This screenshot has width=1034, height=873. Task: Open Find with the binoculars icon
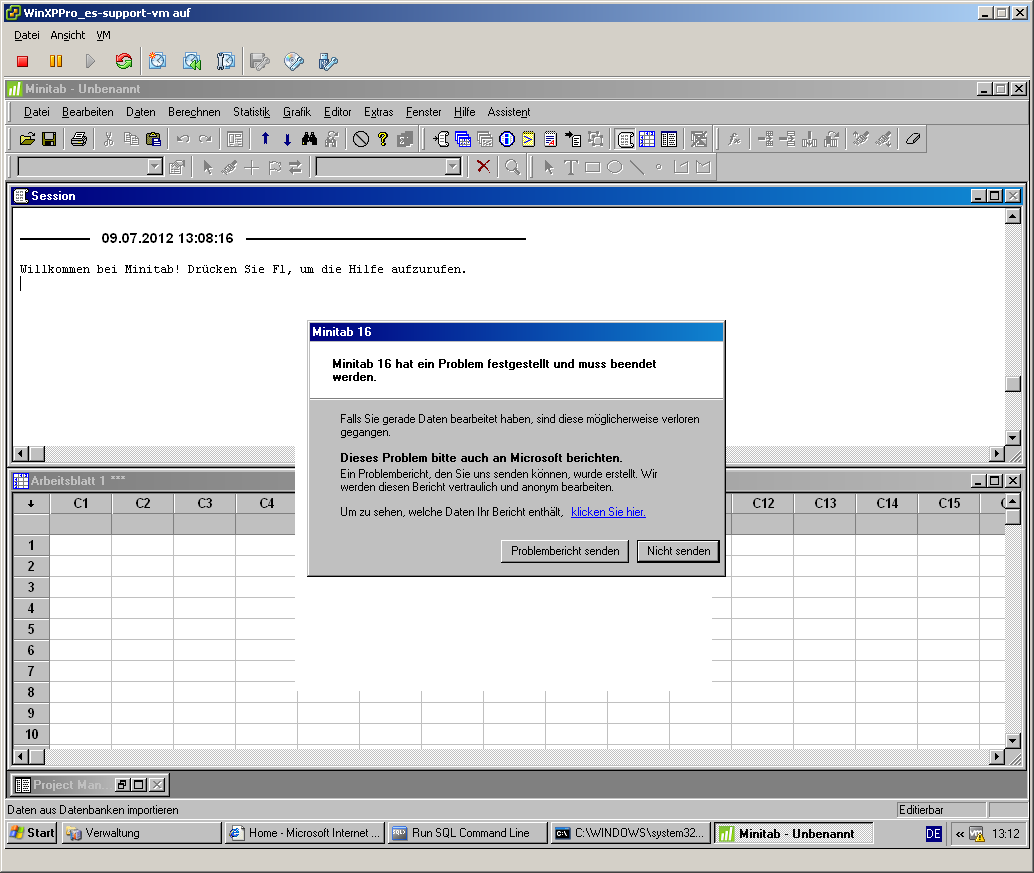point(309,139)
